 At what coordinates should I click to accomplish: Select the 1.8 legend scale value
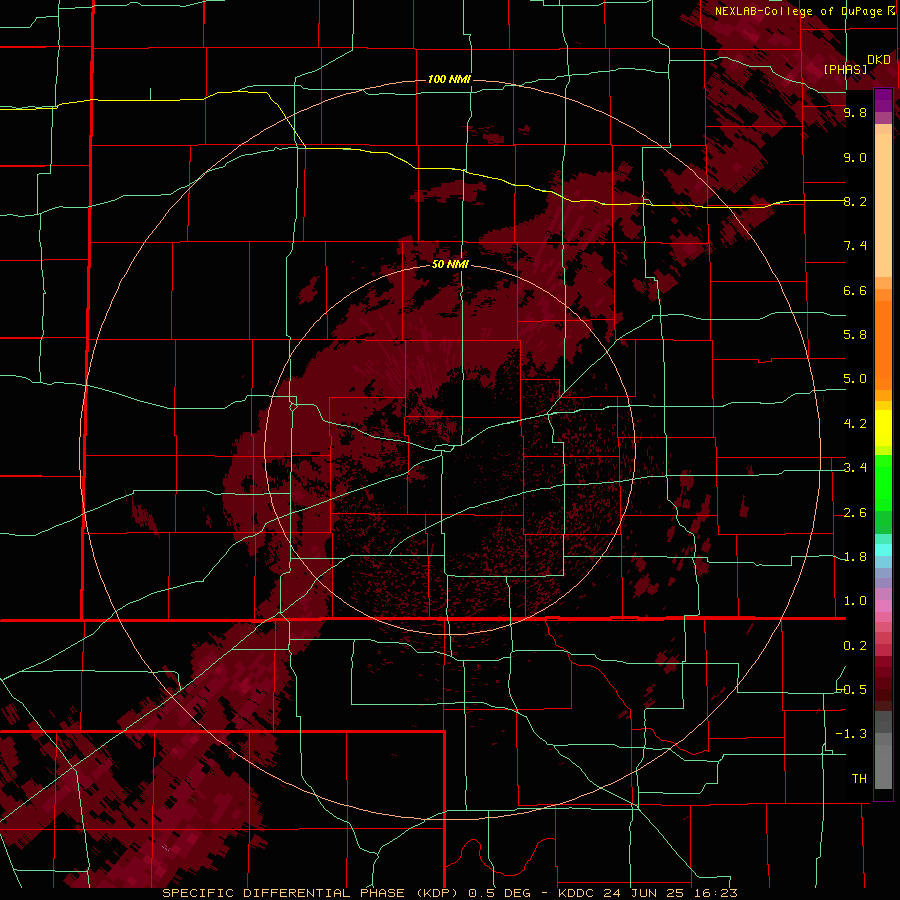[855, 557]
